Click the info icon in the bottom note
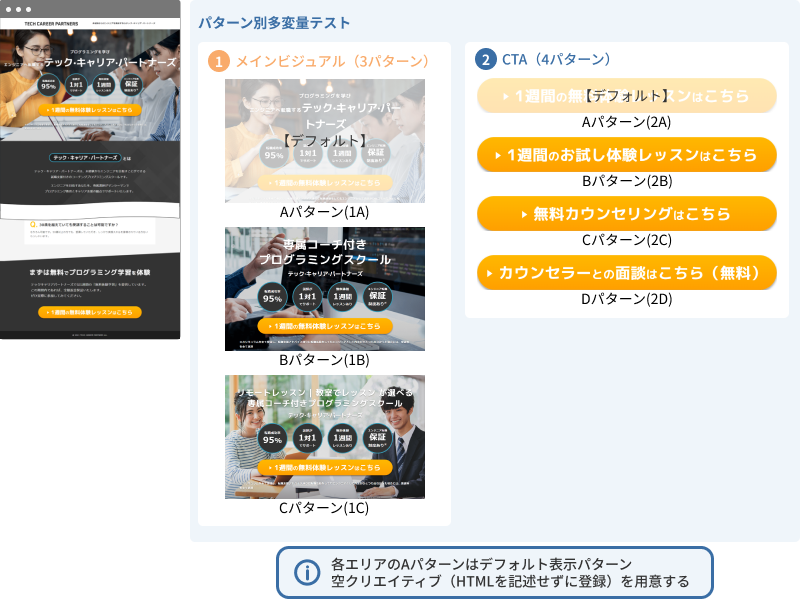This screenshot has width=800, height=599. click(x=307, y=572)
